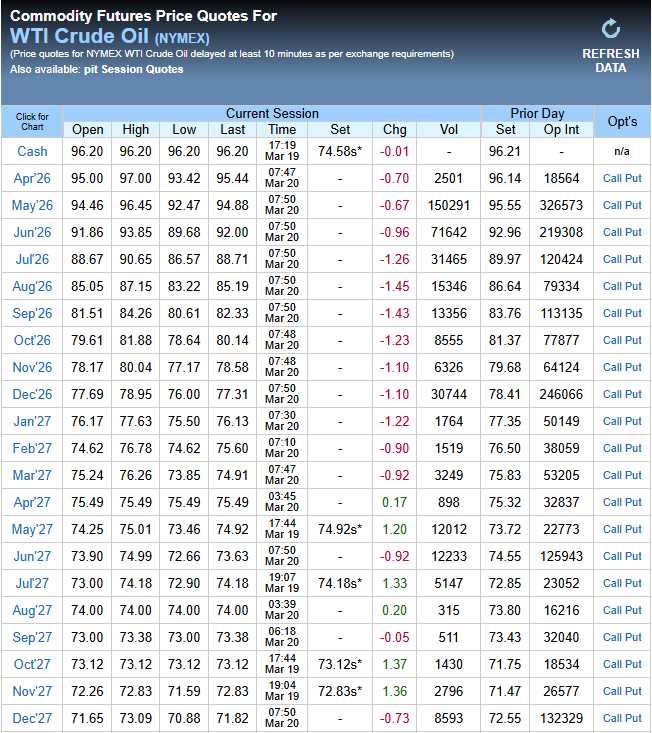View the Dec'27 contract chart
Screen dimensions: 652x733
coord(32,718)
